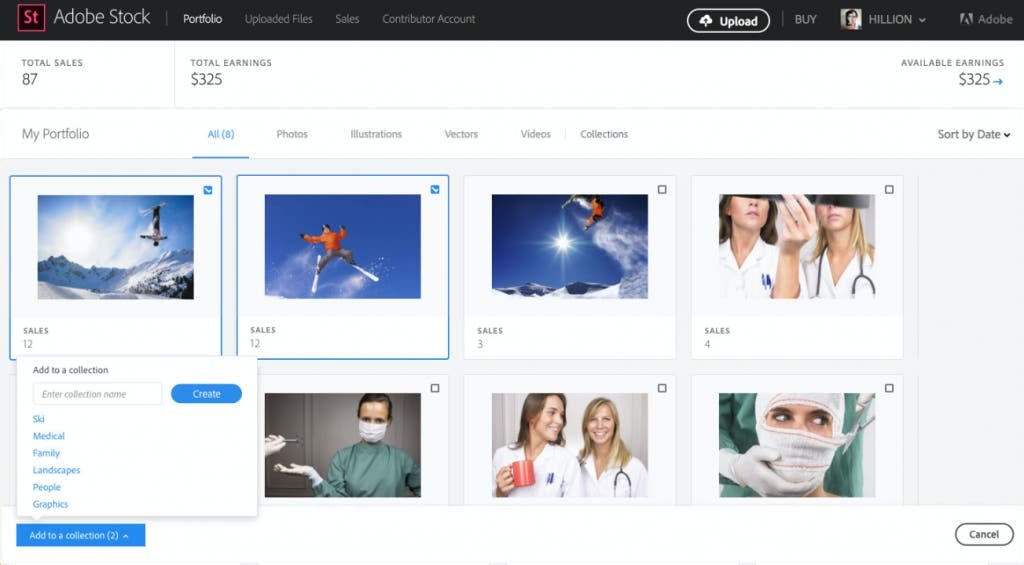Click the HILLION user avatar picture
This screenshot has width=1024, height=565.
(851, 20)
